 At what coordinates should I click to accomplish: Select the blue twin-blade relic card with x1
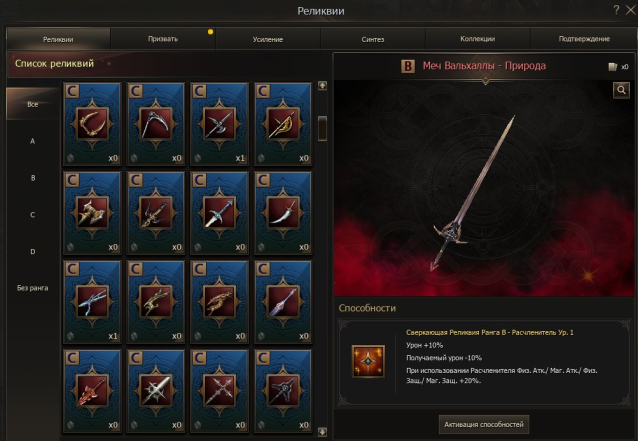(x=92, y=302)
